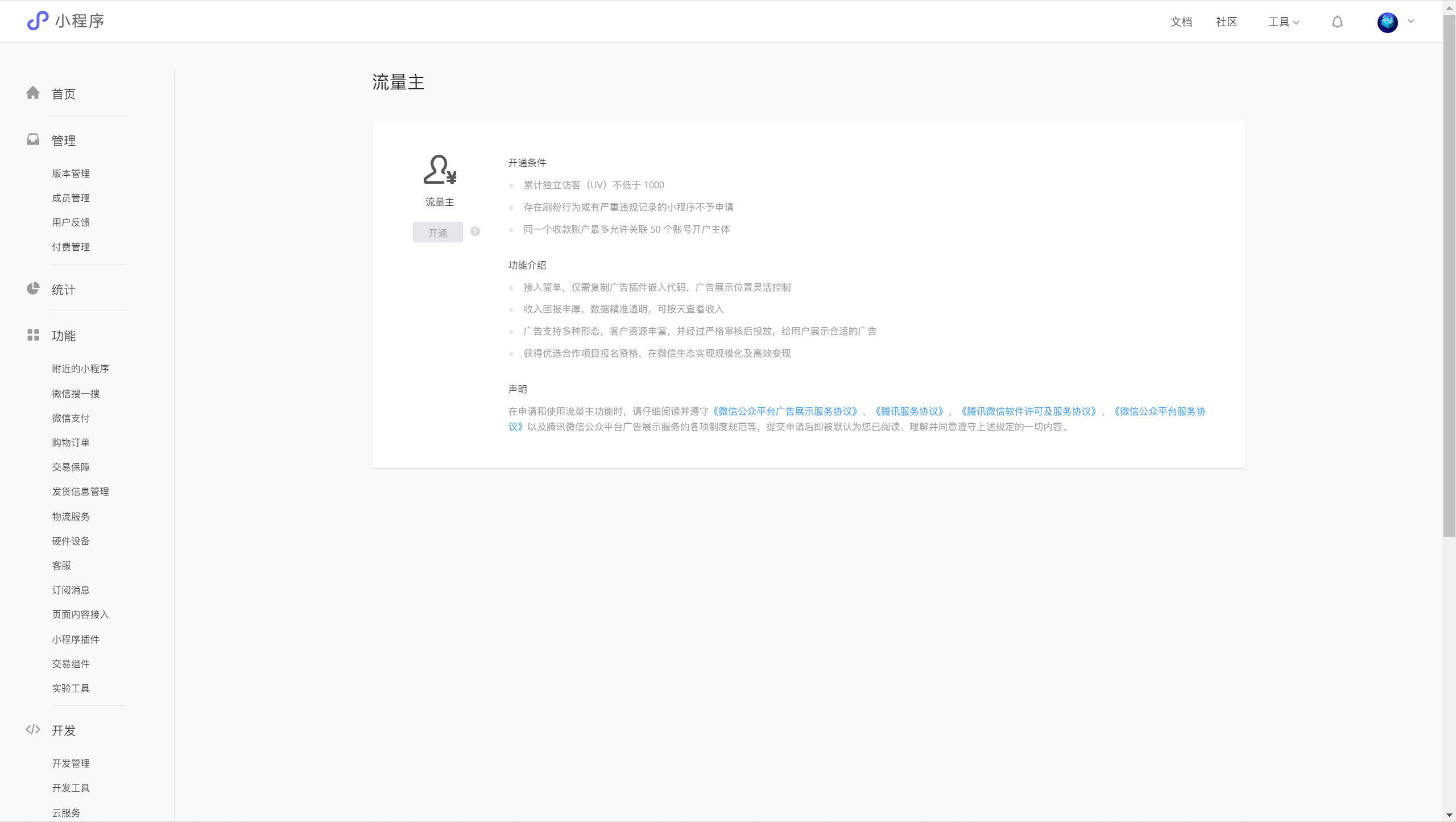The height and width of the screenshot is (822, 1456).
Task: Click the grid icon beside 功能
Action: click(x=33, y=335)
